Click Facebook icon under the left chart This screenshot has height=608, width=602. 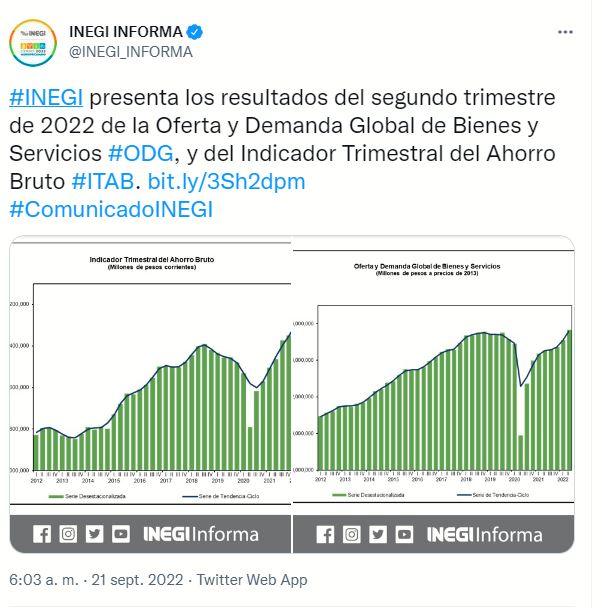click(x=42, y=534)
